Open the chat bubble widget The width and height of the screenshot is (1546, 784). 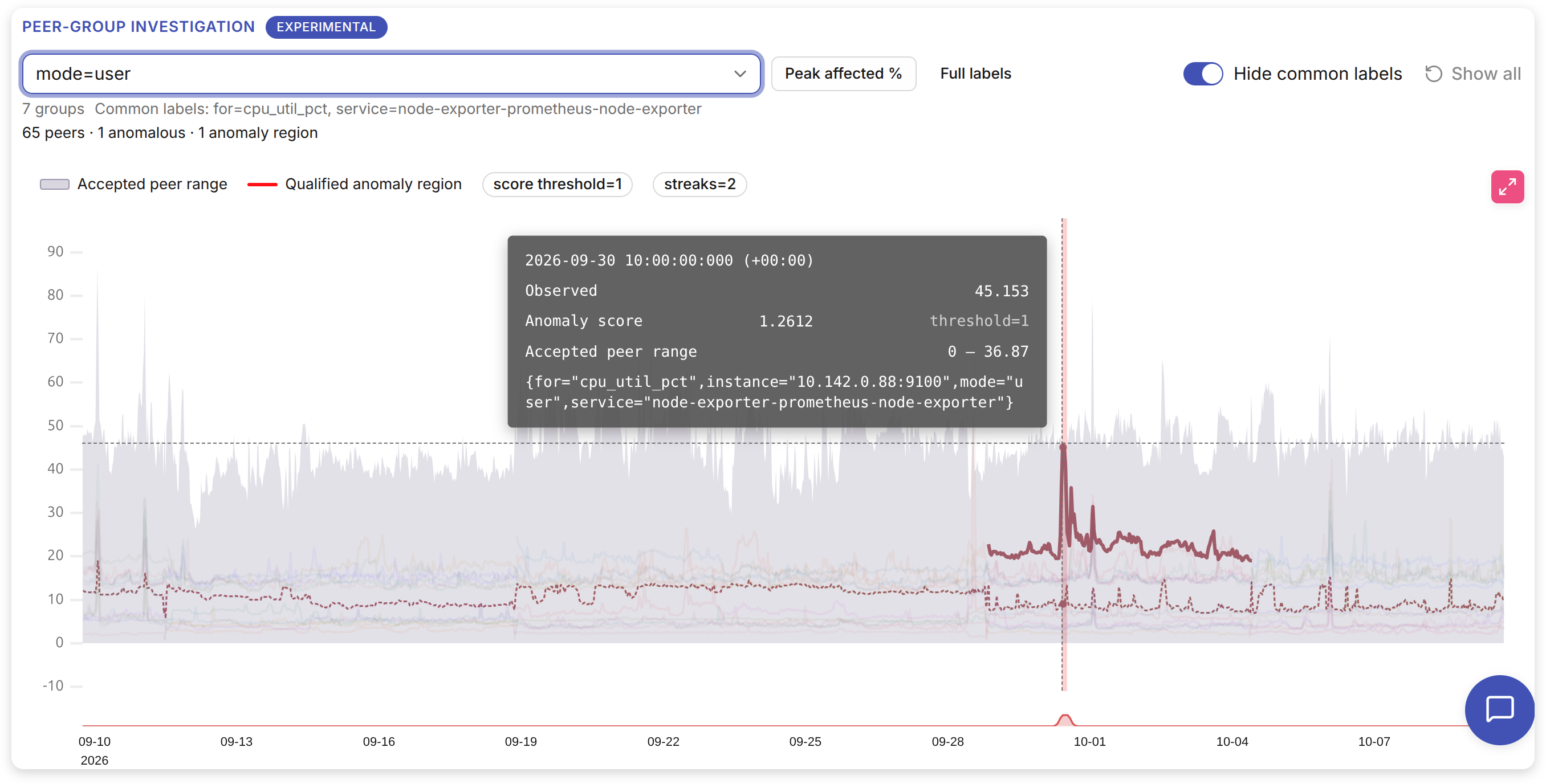click(x=1499, y=709)
